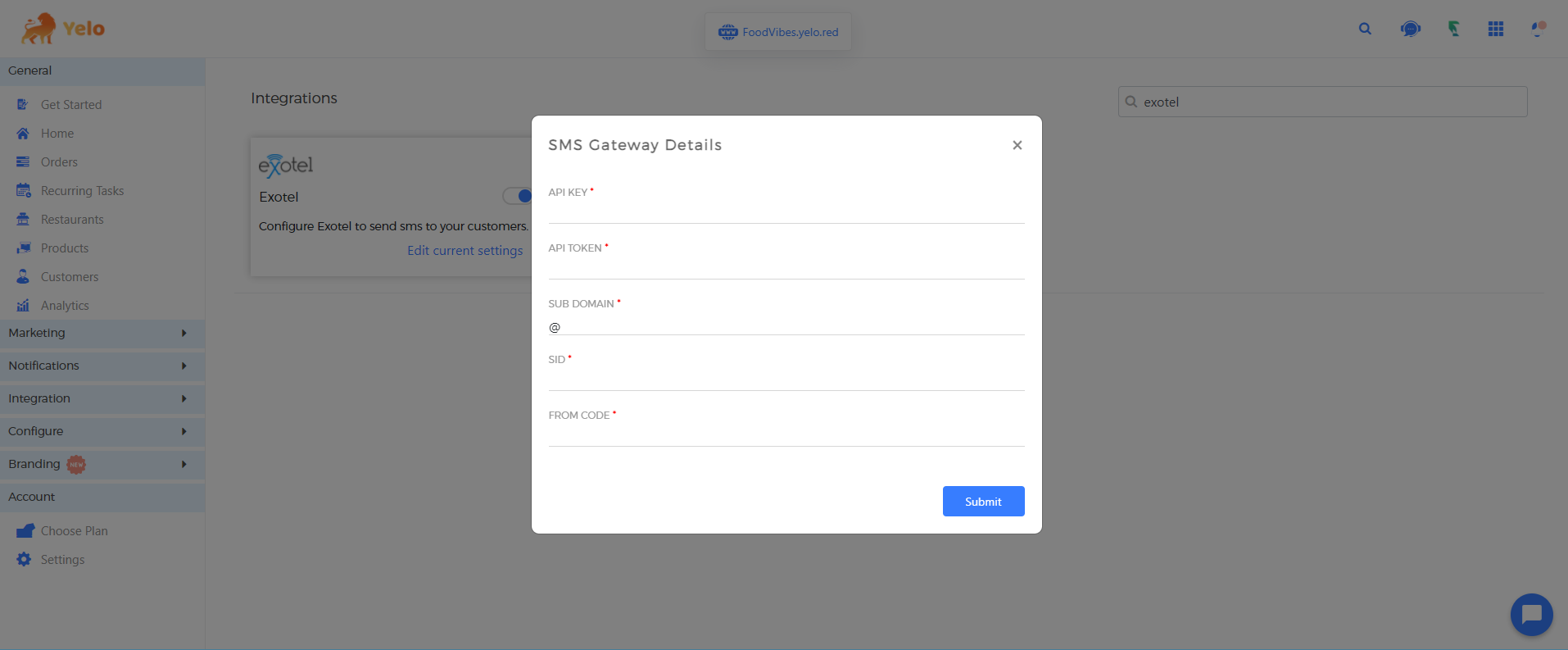Click the Analytics chart icon
Screen dimensions: 1568x650
click(x=23, y=306)
